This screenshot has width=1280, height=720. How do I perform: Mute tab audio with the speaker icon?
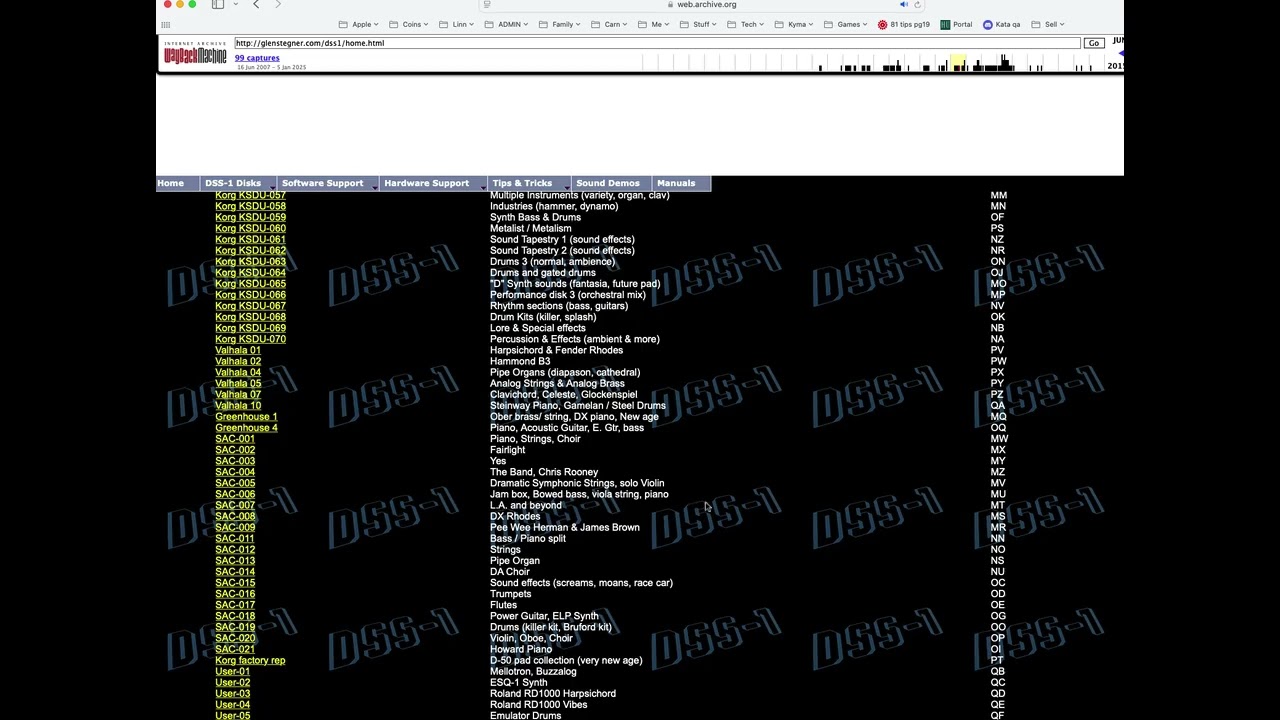tap(903, 4)
